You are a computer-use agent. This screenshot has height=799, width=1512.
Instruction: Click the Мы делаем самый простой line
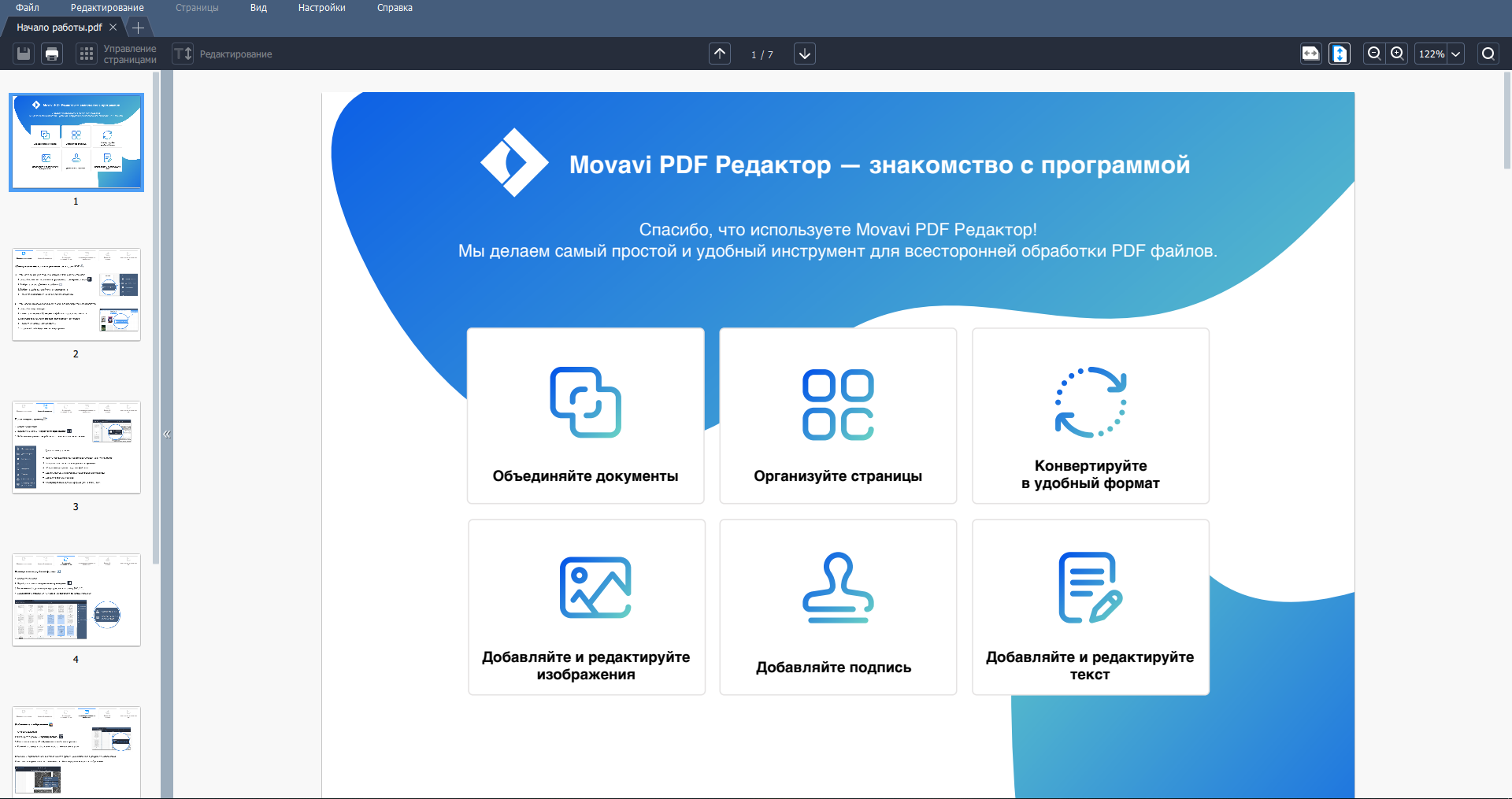tap(838, 251)
